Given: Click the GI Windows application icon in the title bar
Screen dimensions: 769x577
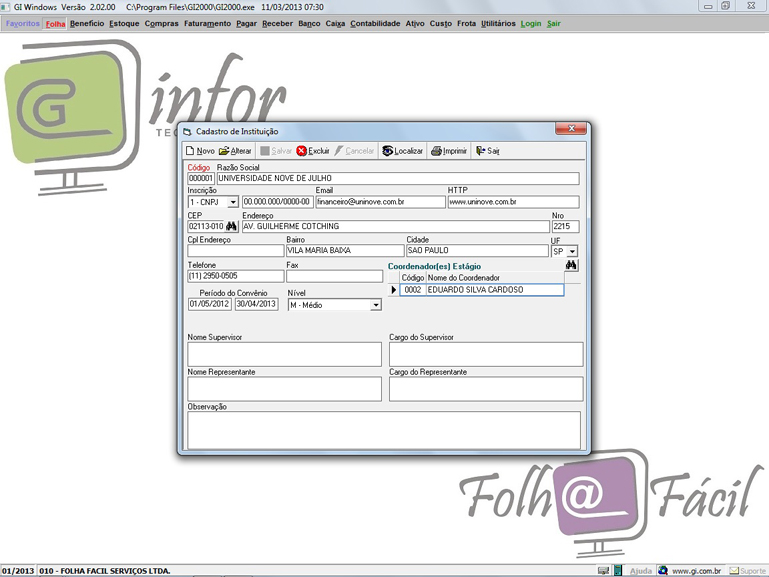Looking at the screenshot, I should point(5,7).
